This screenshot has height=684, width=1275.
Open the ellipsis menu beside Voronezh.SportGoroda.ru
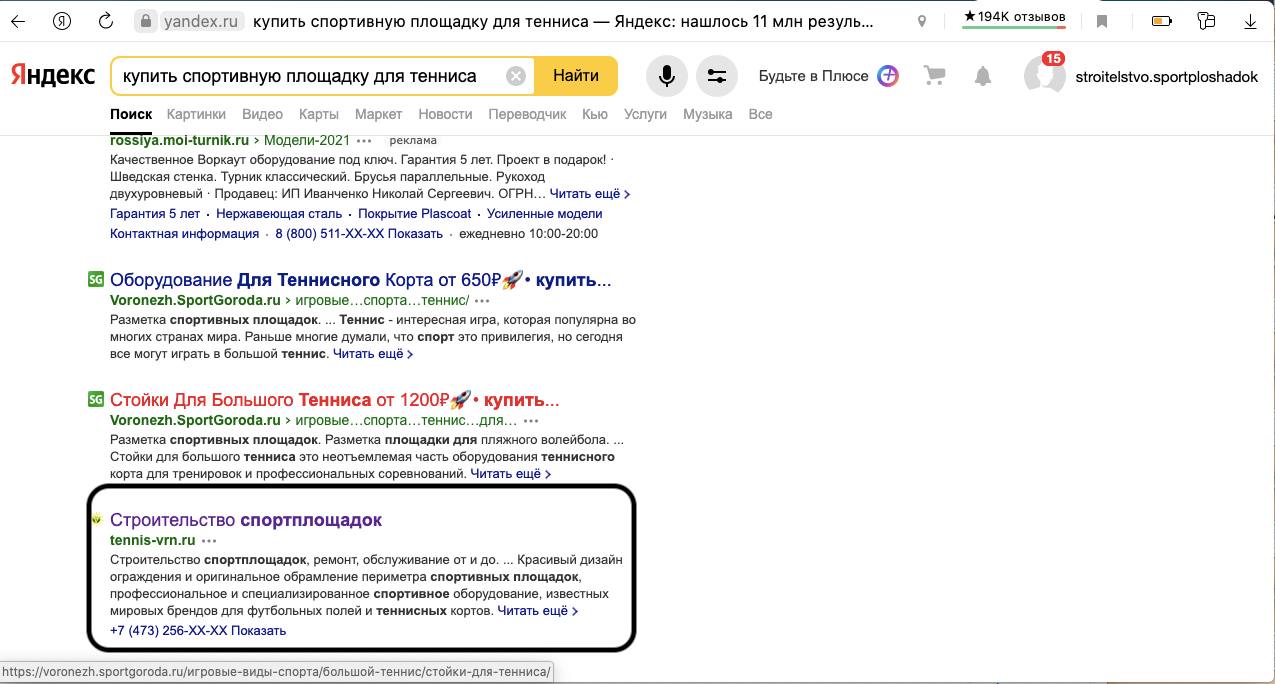click(483, 299)
